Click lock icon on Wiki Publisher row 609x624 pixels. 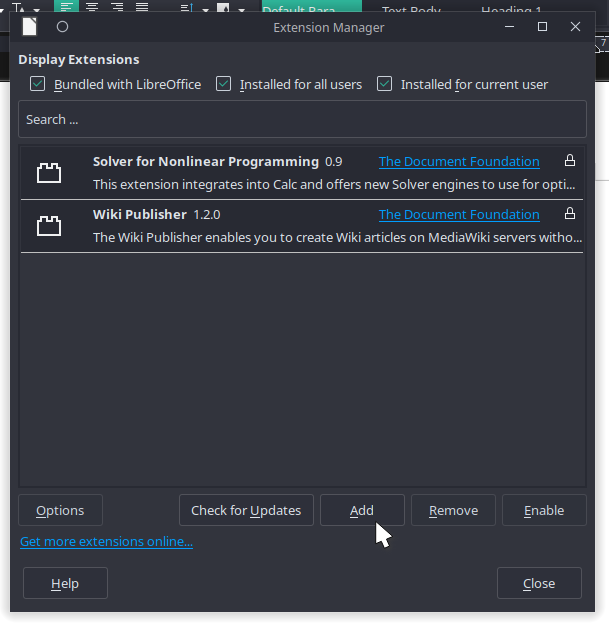click(570, 213)
